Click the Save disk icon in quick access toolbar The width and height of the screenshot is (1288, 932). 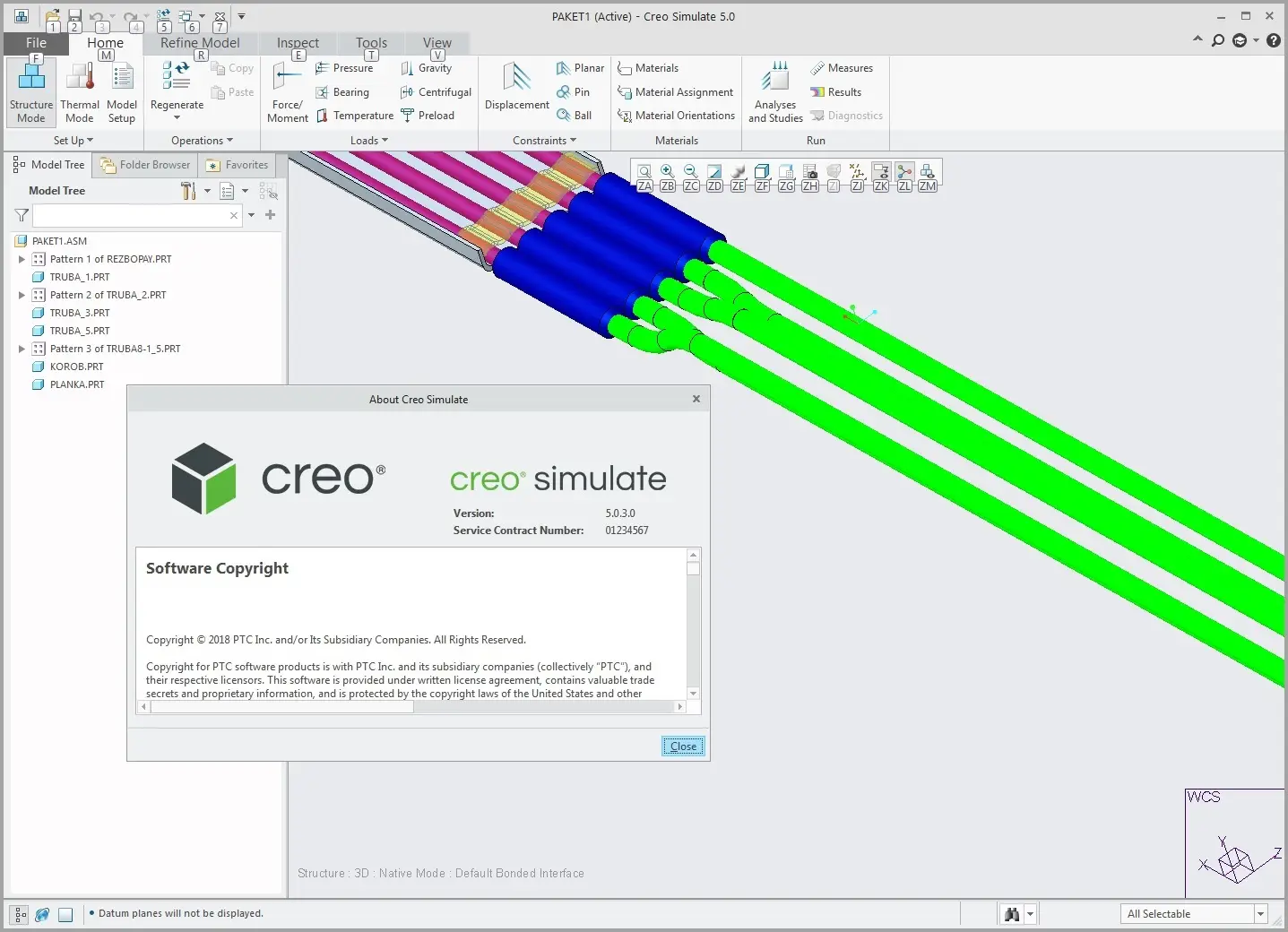(75, 16)
